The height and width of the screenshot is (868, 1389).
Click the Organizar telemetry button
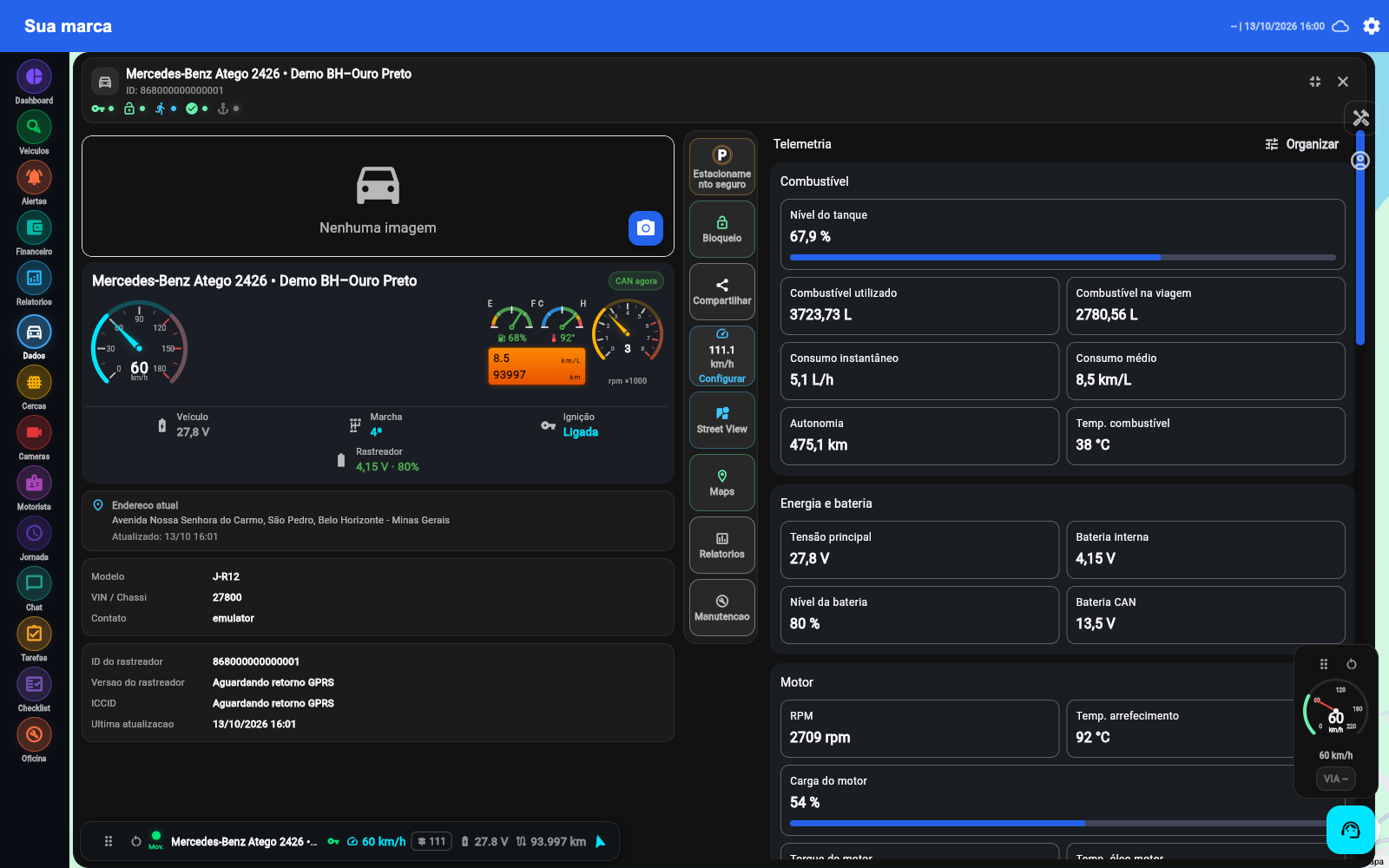coord(1302,144)
